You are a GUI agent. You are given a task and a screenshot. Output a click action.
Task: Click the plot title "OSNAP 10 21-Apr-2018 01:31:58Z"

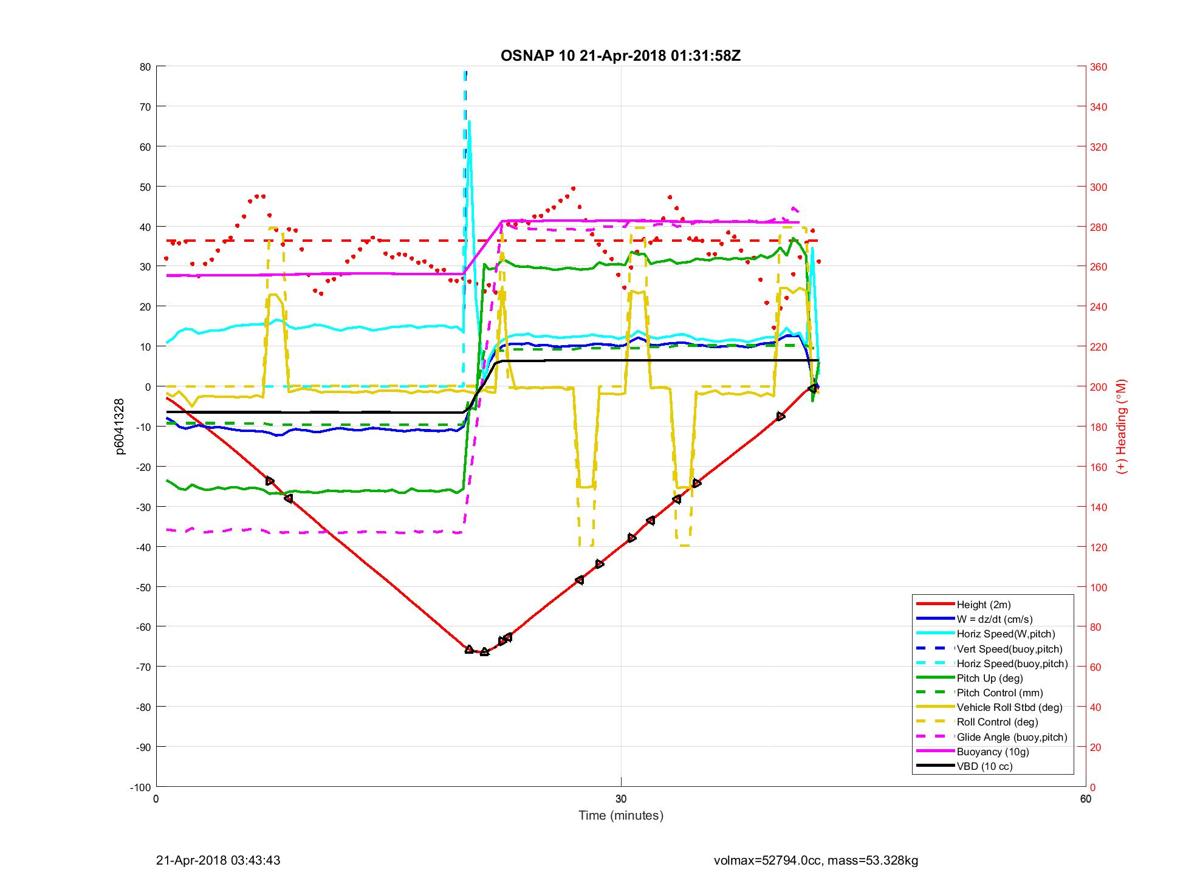pyautogui.click(x=620, y=55)
